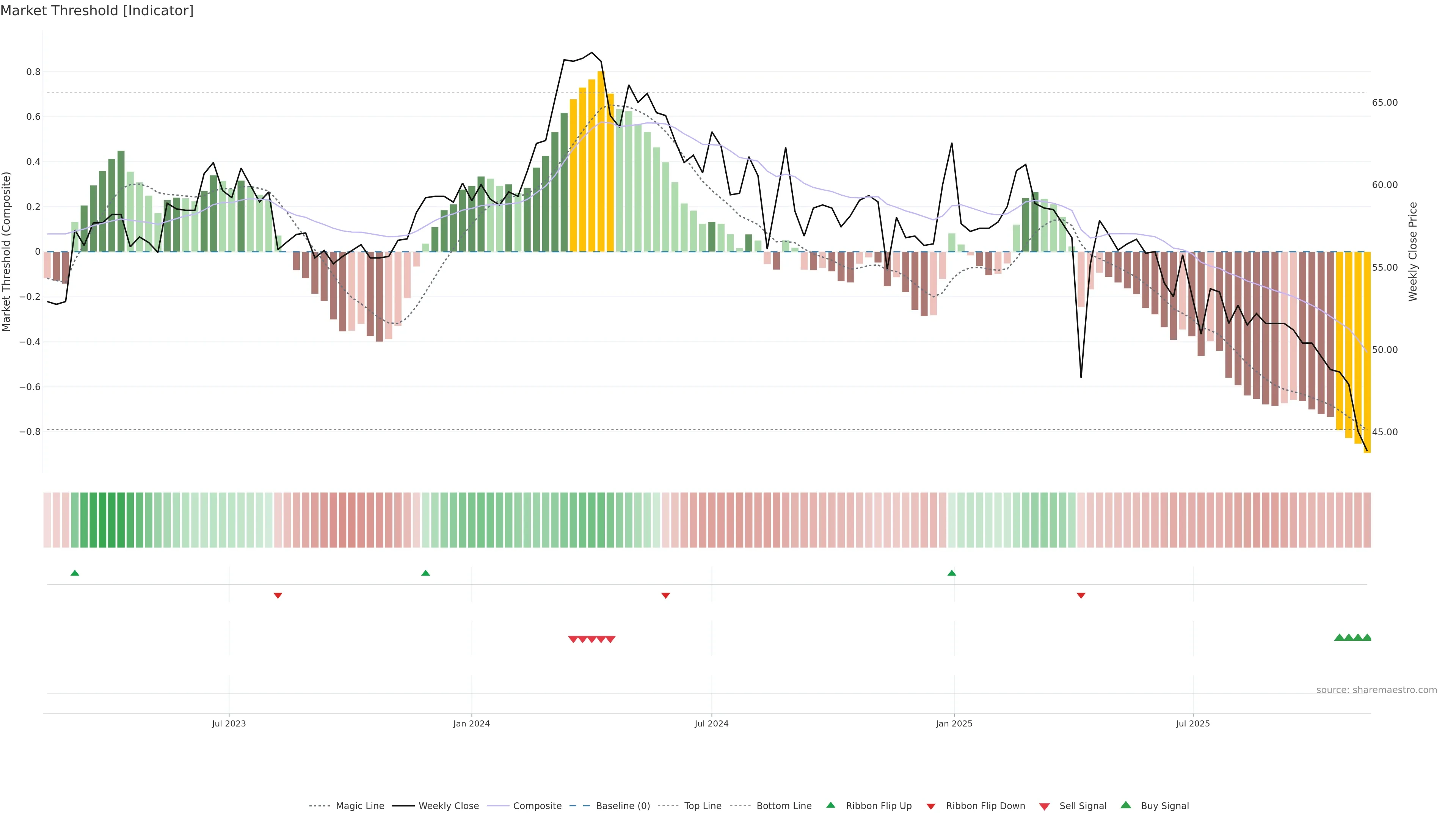Viewport: 1456px width, 819px height.
Task: Click the Baseline (0) legend entry
Action: (x=623, y=806)
